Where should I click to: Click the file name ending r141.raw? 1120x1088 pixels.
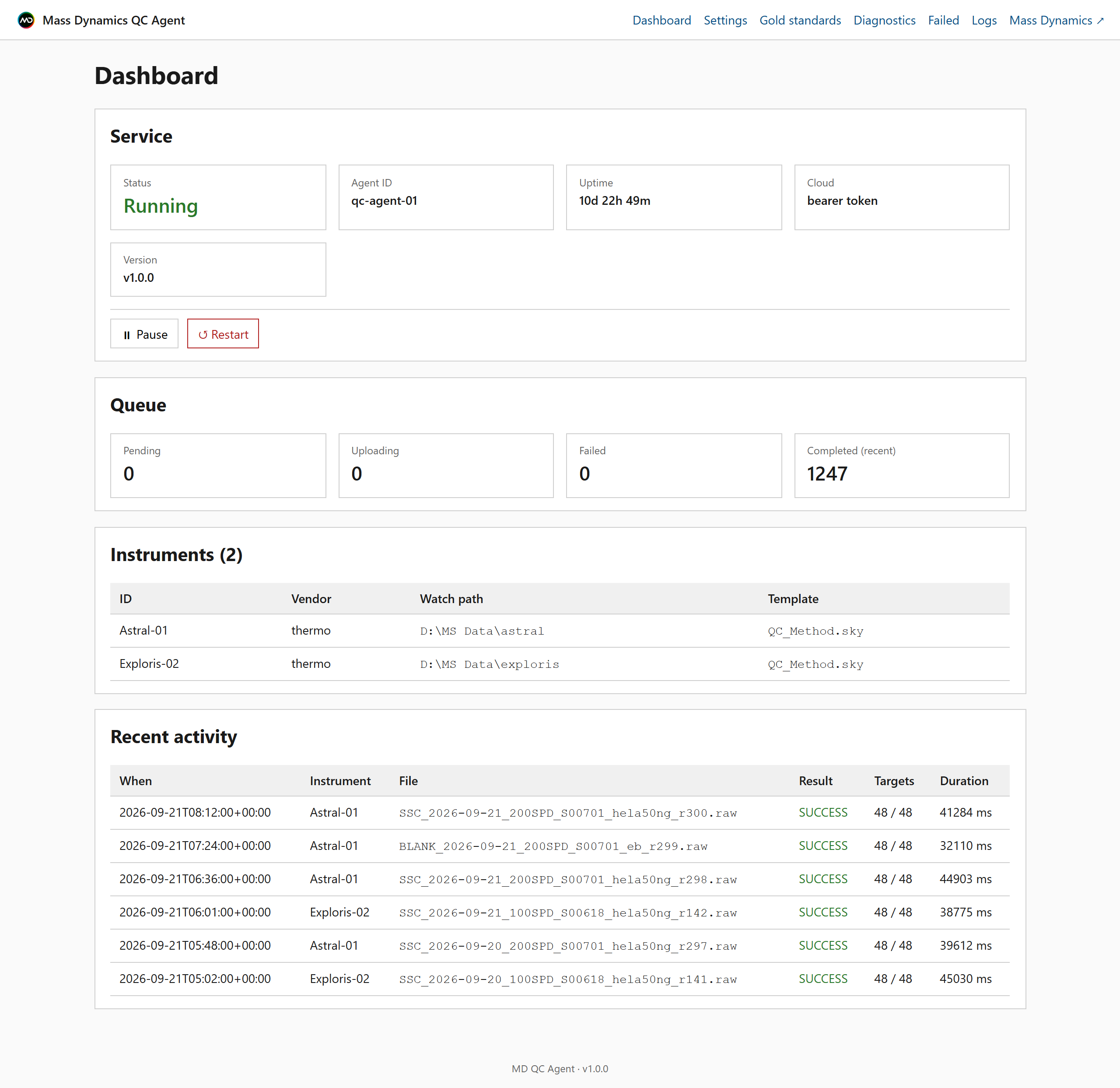[568, 979]
